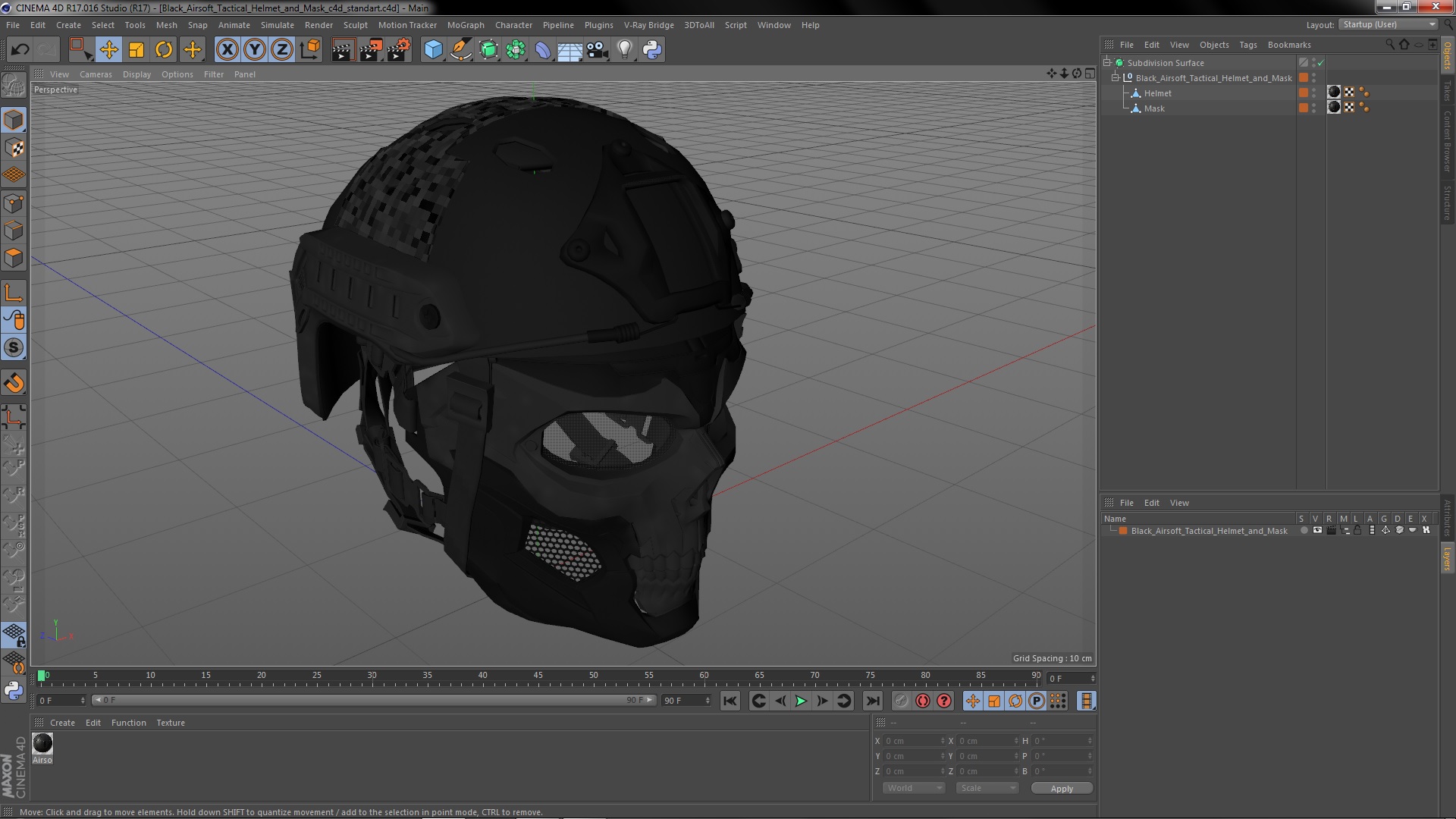
Task: Toggle Z axis lock
Action: tap(282, 50)
